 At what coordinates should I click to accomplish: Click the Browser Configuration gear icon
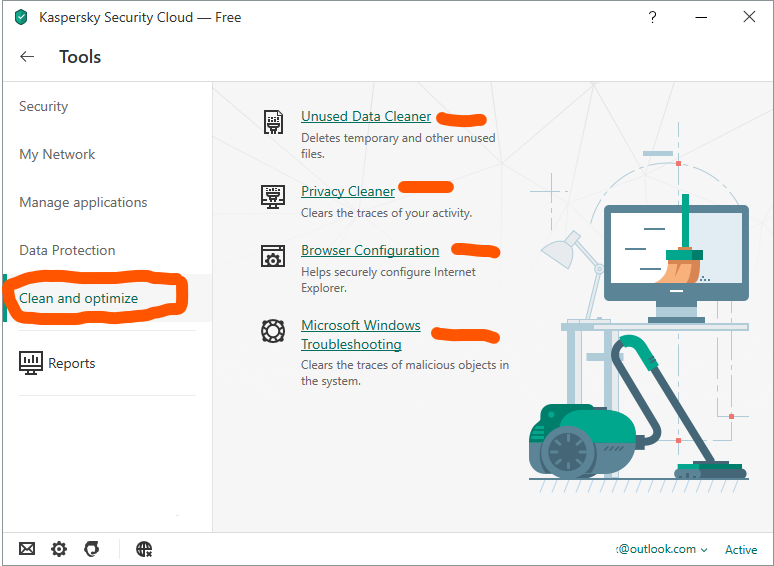[273, 256]
